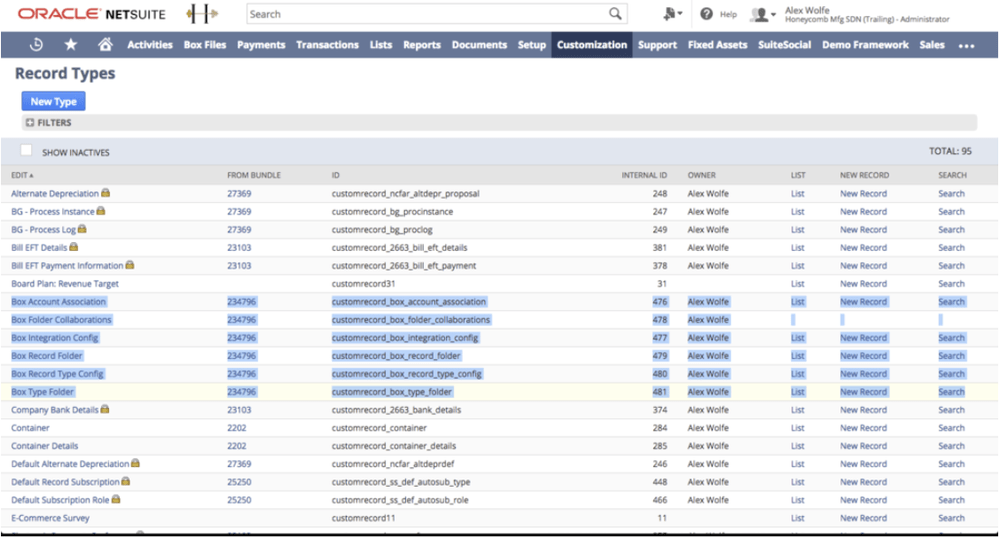The image size is (999, 537).
Task: Open the Box Folder Collaborations record type
Action: click(61, 320)
